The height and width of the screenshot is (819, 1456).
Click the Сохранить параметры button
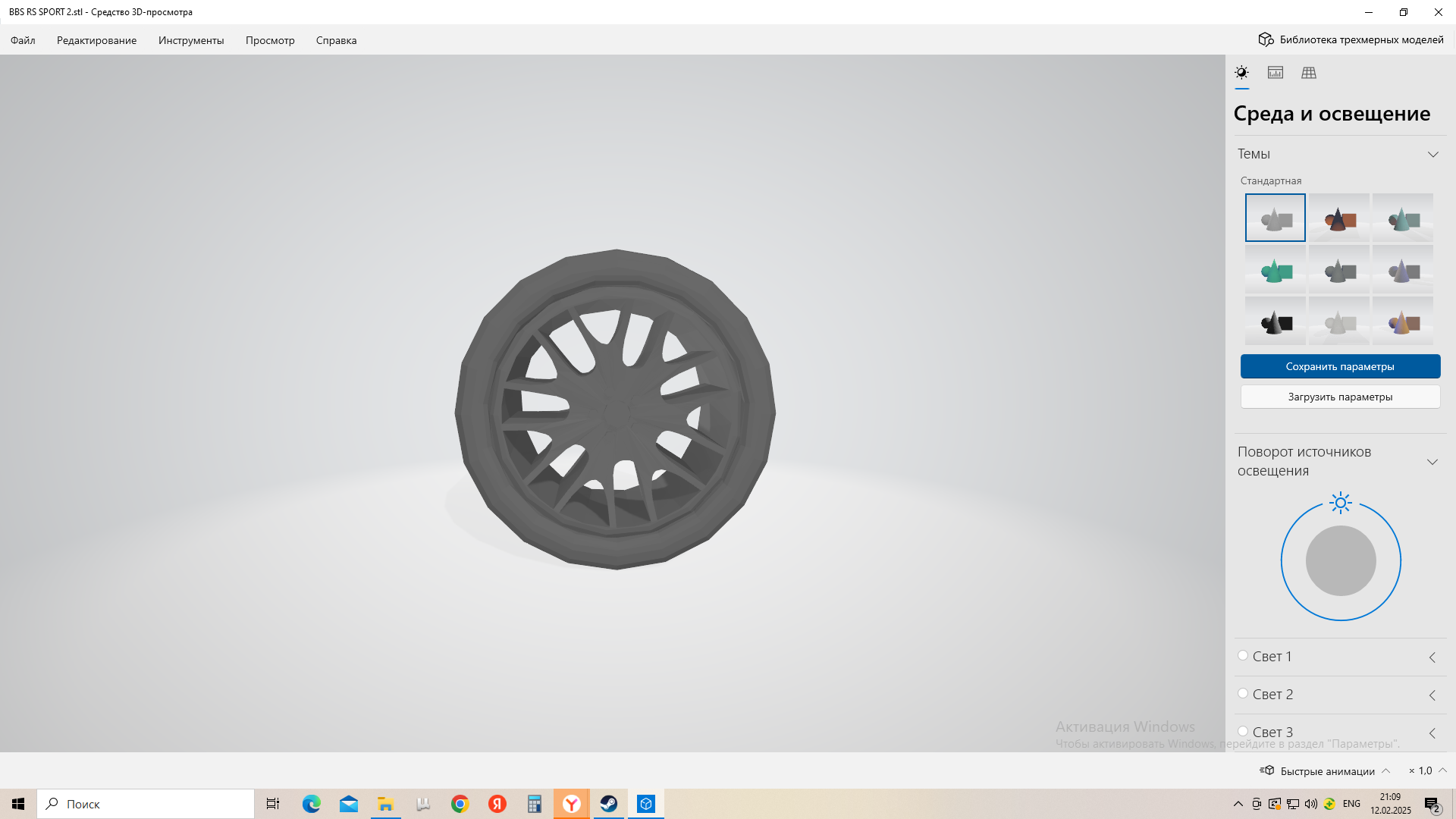(x=1340, y=366)
